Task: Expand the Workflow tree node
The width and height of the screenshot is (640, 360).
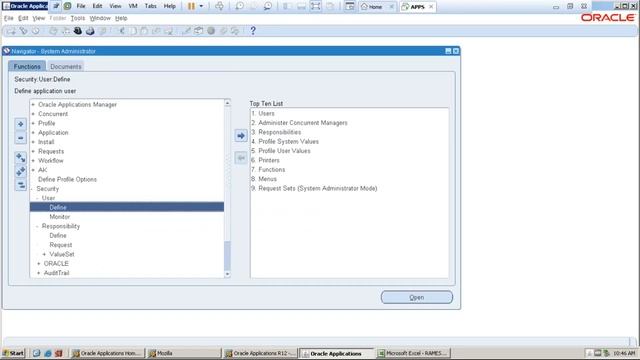Action: pyautogui.click(x=33, y=161)
